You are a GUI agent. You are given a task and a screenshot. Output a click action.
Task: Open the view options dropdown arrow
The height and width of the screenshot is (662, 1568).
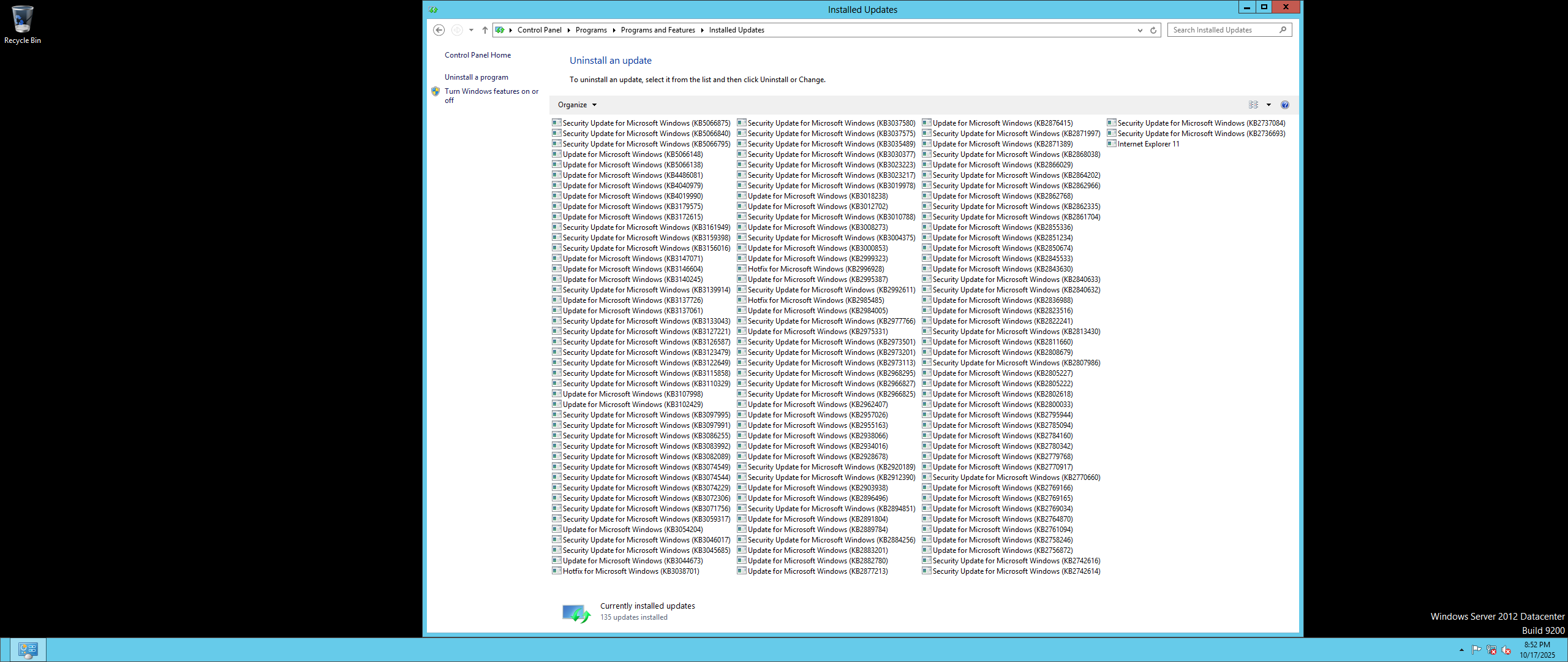tap(1268, 105)
